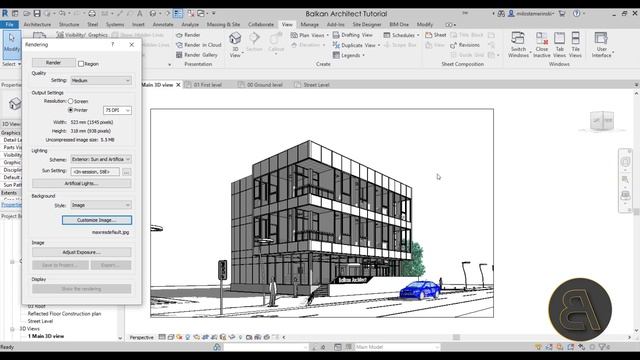Switch to the 01 First level view tab
This screenshot has height=360, width=640.
[x=207, y=85]
